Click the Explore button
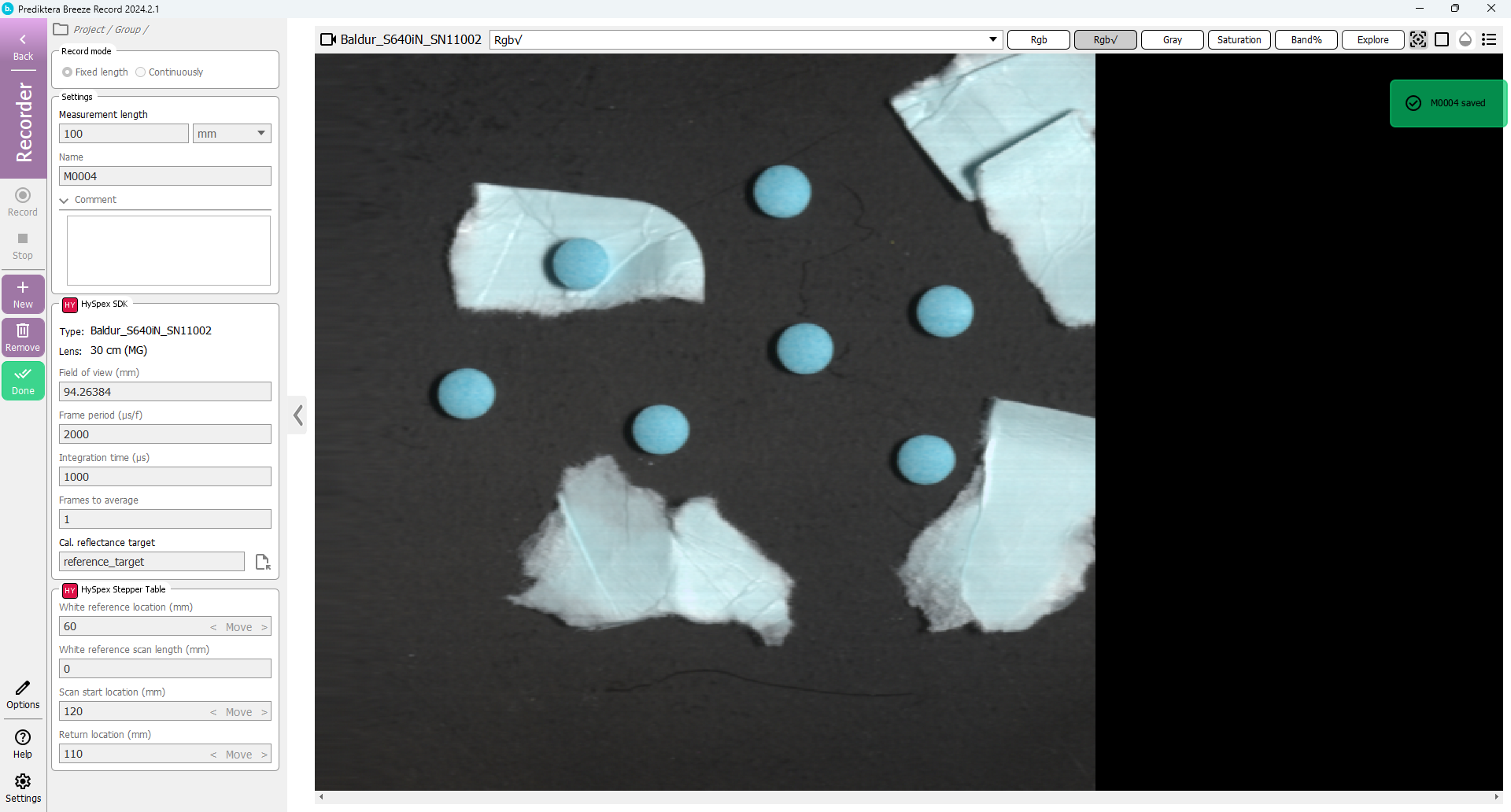 tap(1372, 40)
